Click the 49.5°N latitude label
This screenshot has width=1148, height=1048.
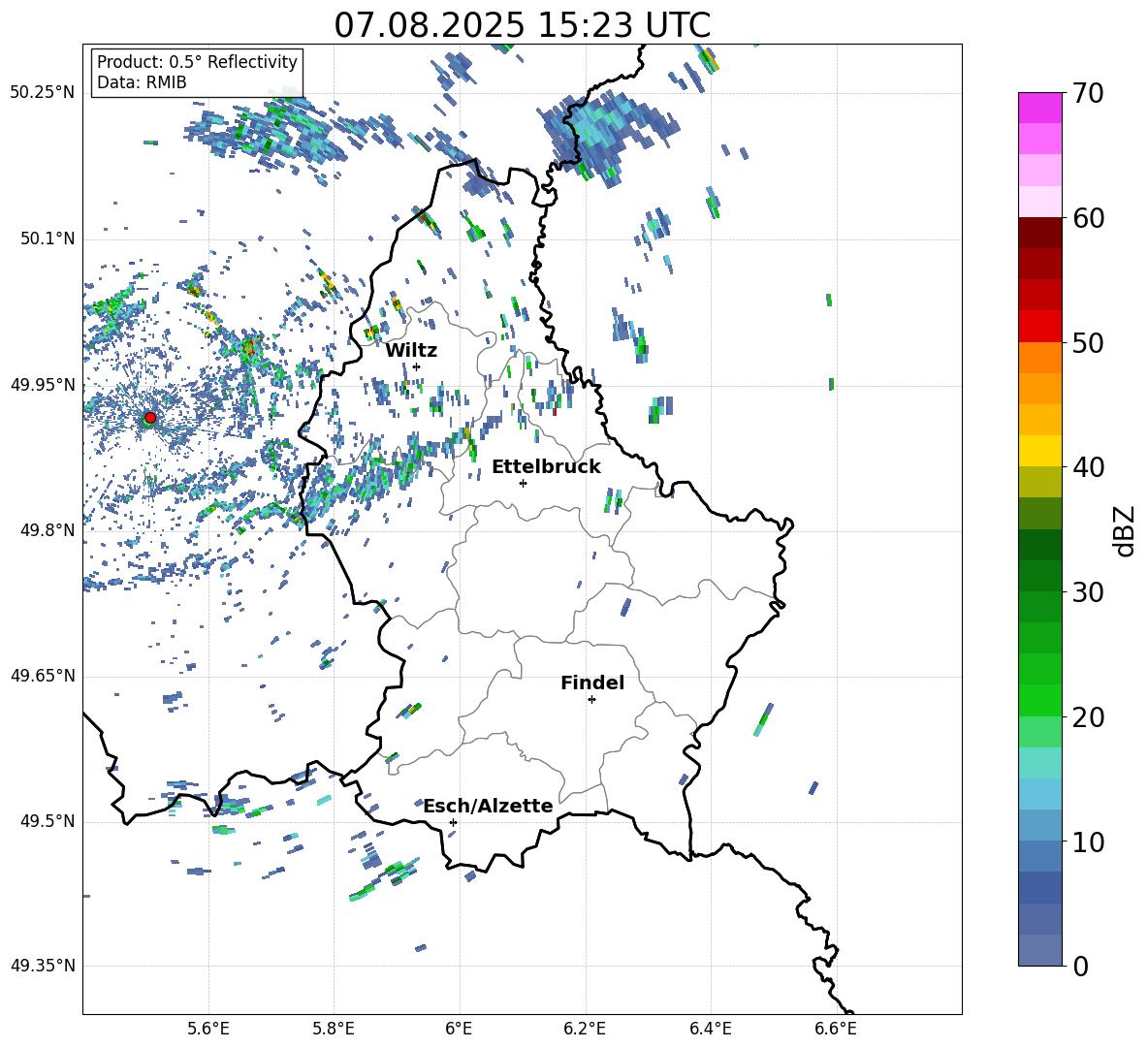click(x=47, y=820)
